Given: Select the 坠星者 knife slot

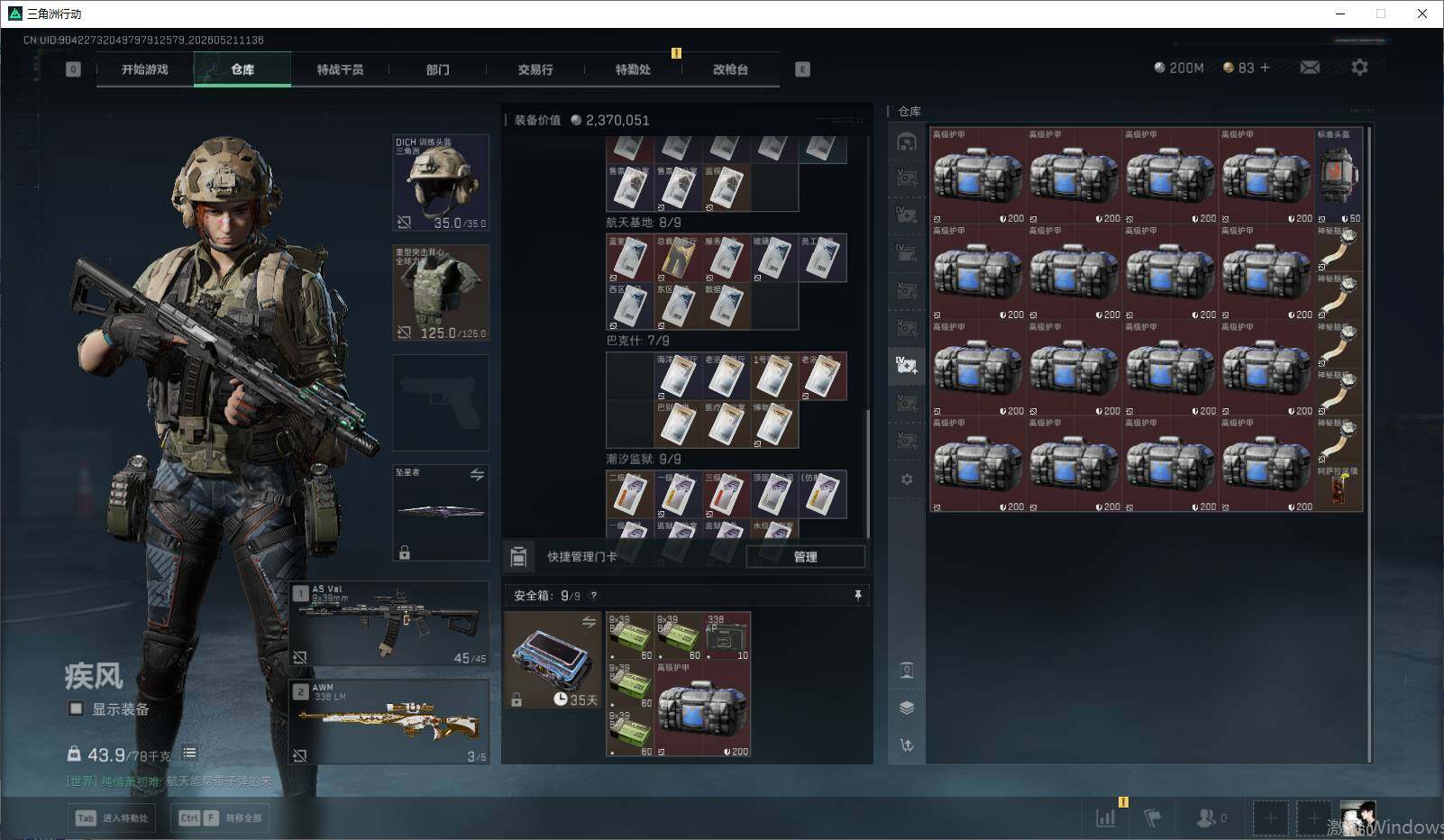Looking at the screenshot, I should pos(441,513).
